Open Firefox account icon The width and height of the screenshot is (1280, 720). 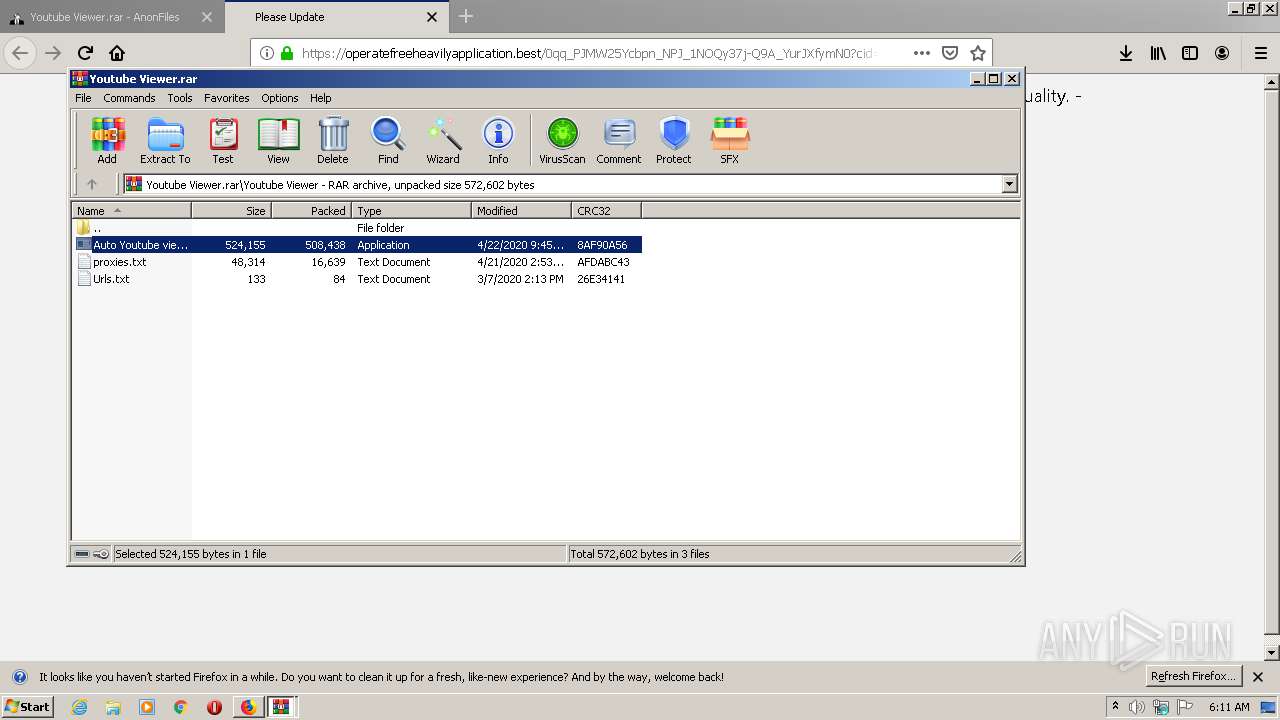(1222, 53)
